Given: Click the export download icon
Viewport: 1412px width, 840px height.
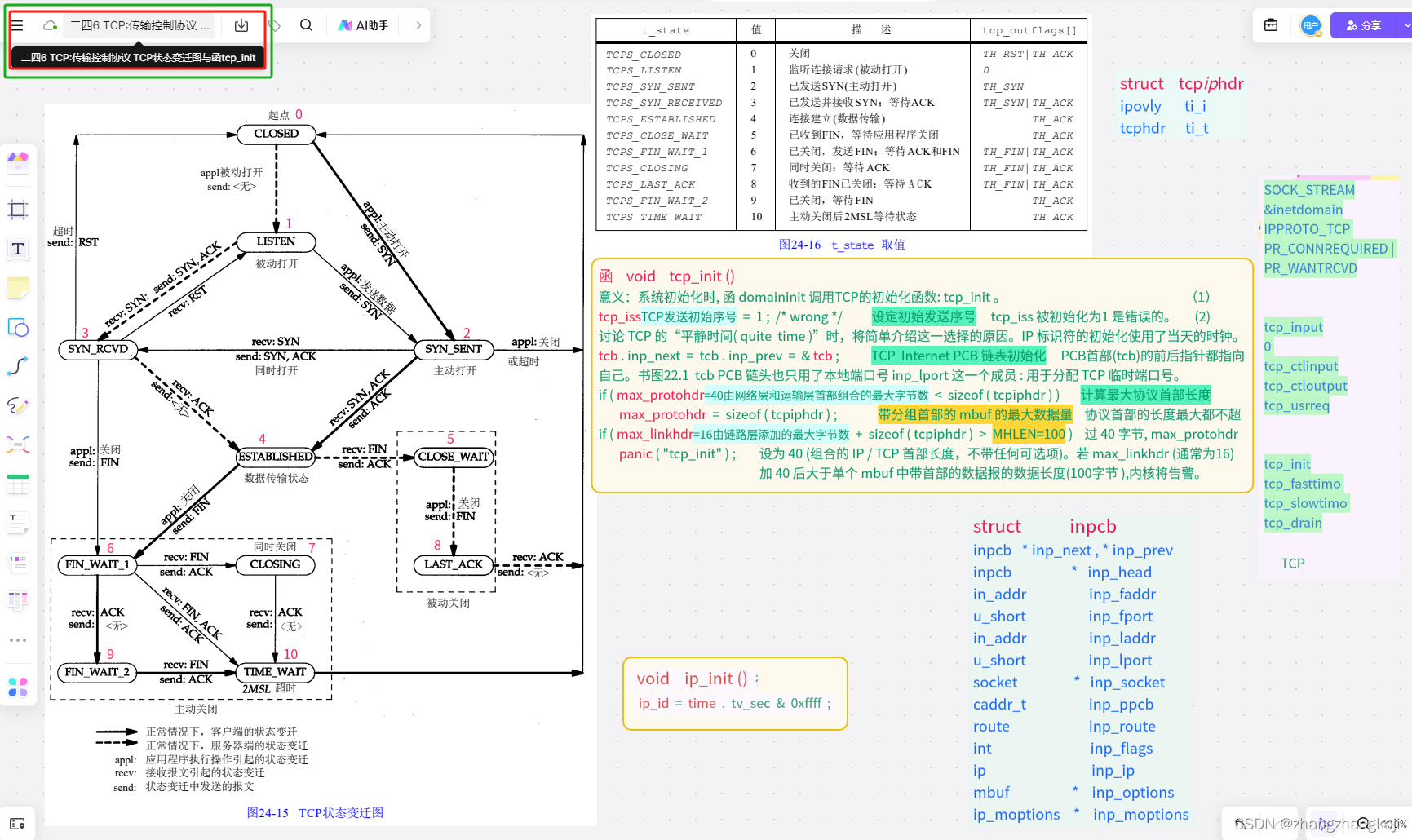Looking at the screenshot, I should pos(241,25).
